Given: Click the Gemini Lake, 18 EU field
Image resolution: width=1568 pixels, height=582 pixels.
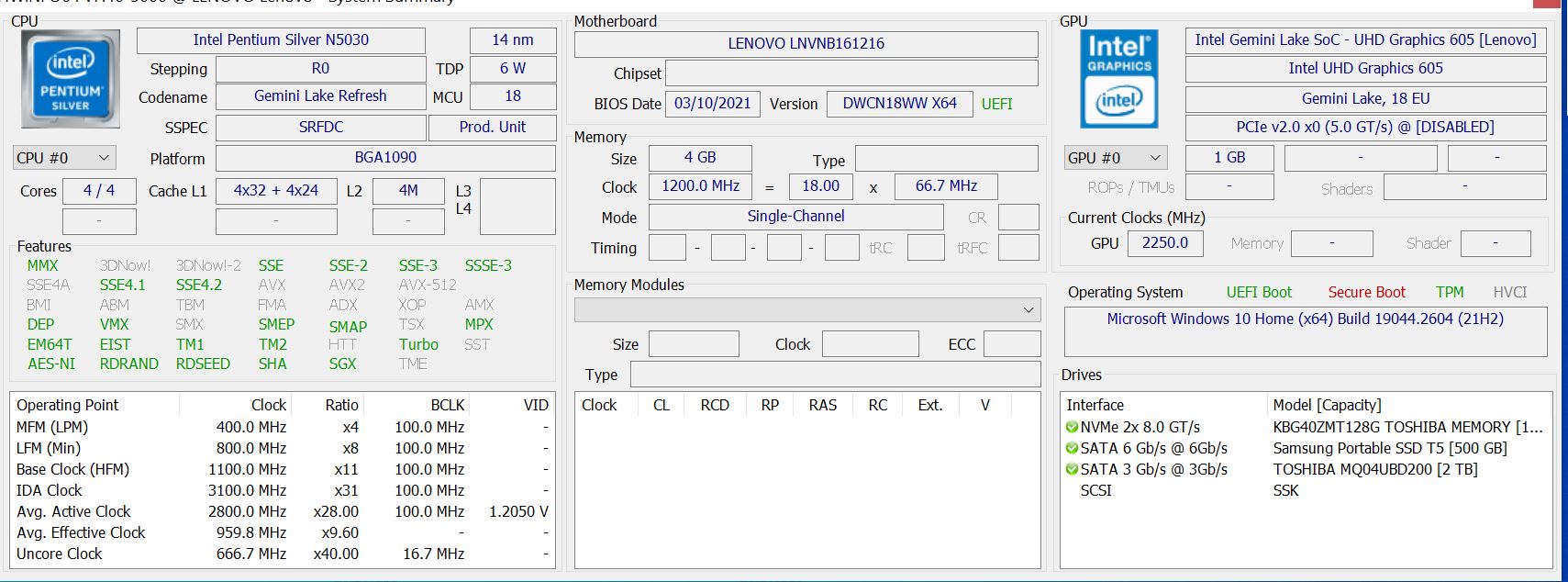Looking at the screenshot, I should click(x=1365, y=99).
